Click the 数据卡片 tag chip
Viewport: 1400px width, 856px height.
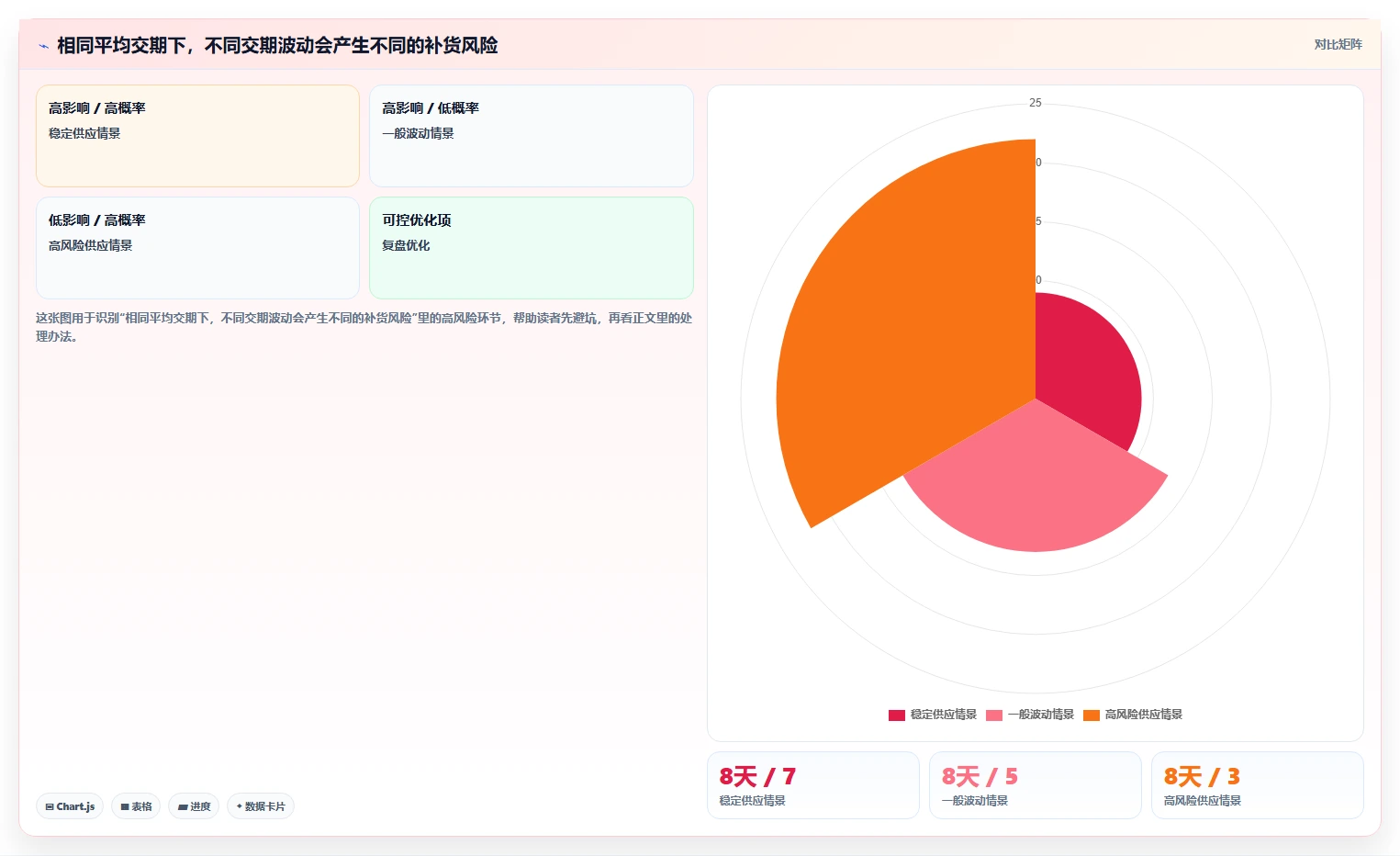261,806
